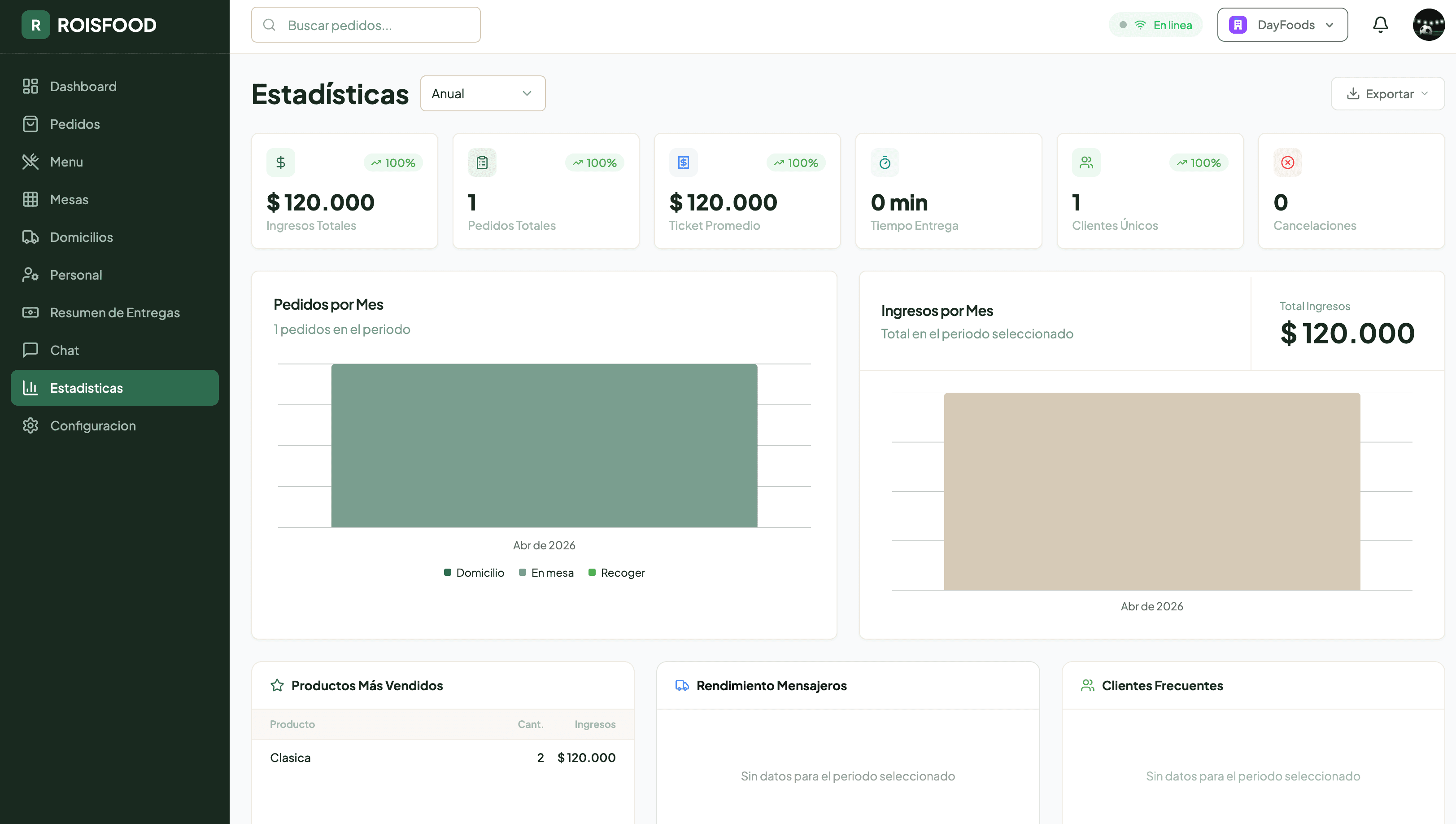The image size is (1456, 824).
Task: Click the users icon in Clientes Únicos card
Action: tap(1085, 162)
